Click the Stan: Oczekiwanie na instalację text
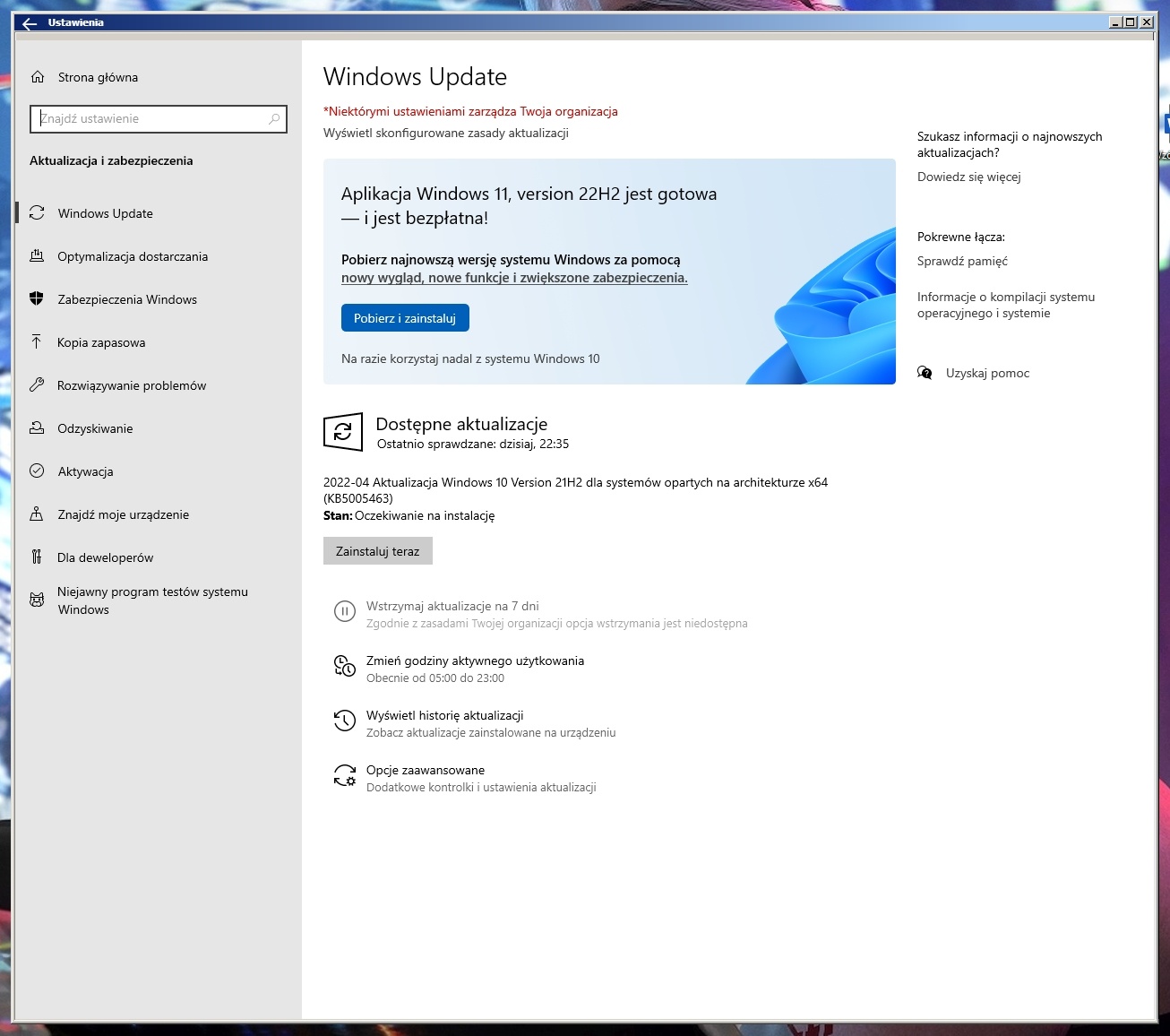This screenshot has width=1170, height=1036. click(x=409, y=515)
